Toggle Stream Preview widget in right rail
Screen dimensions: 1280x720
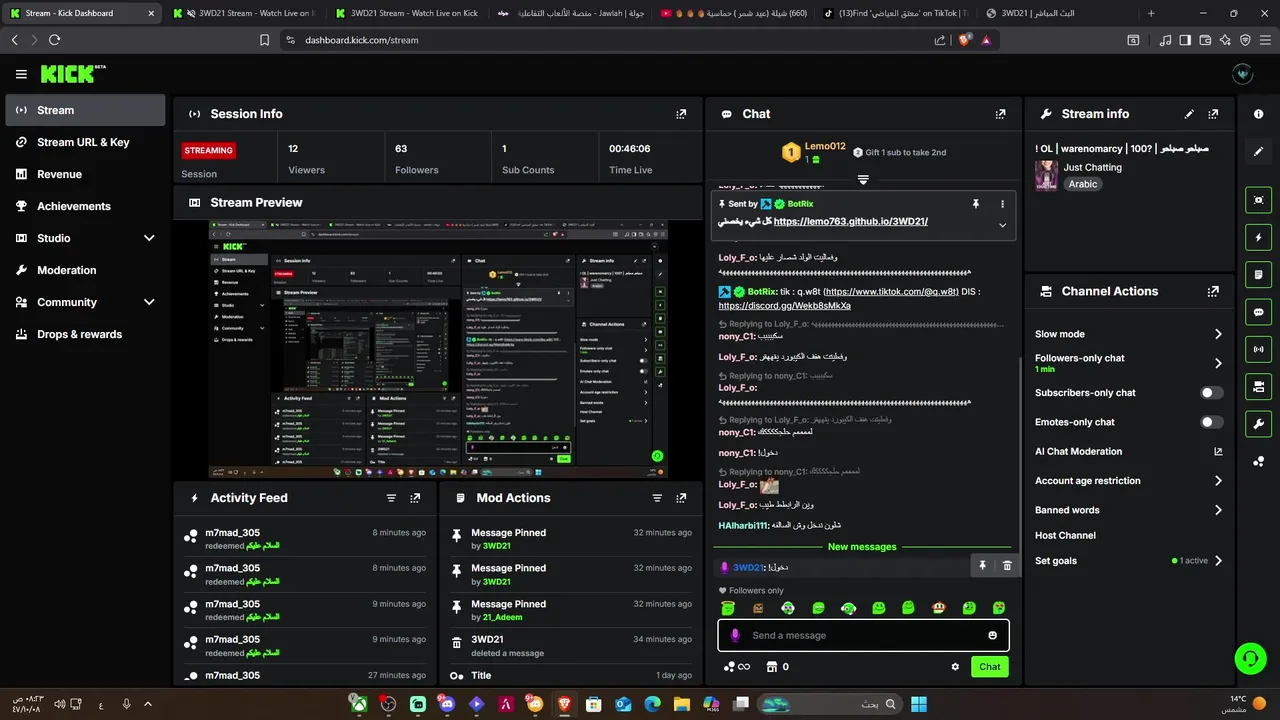1258,200
